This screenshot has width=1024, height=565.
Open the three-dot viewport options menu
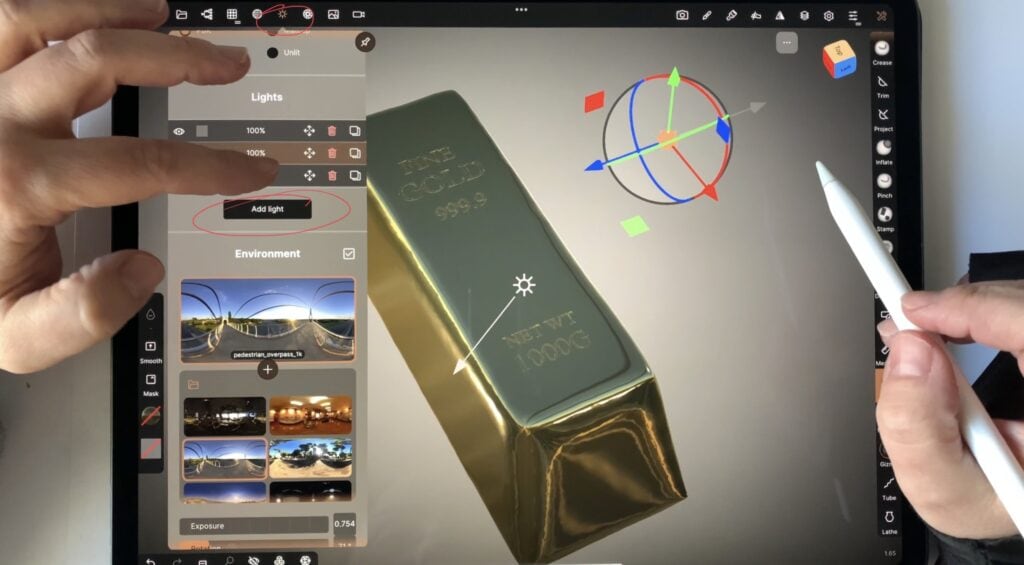[x=788, y=42]
